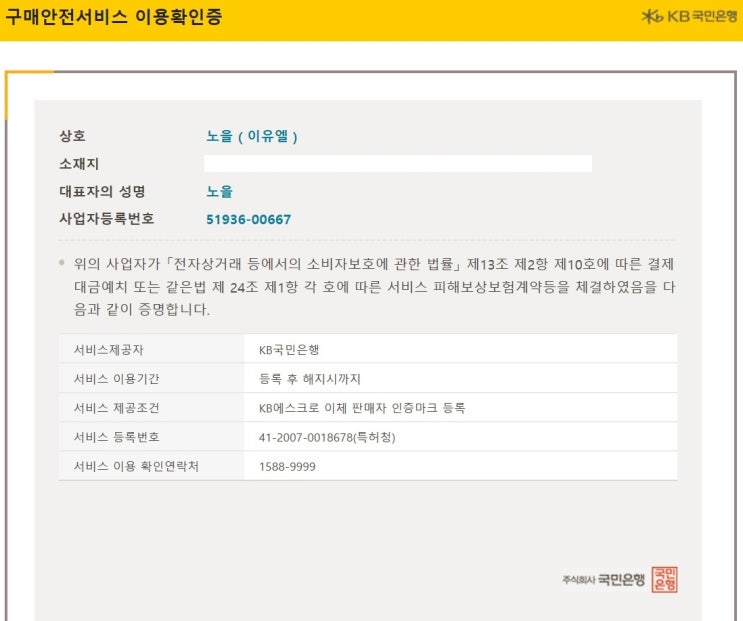
Task: Click the 소재지 label
Action: [x=79, y=164]
